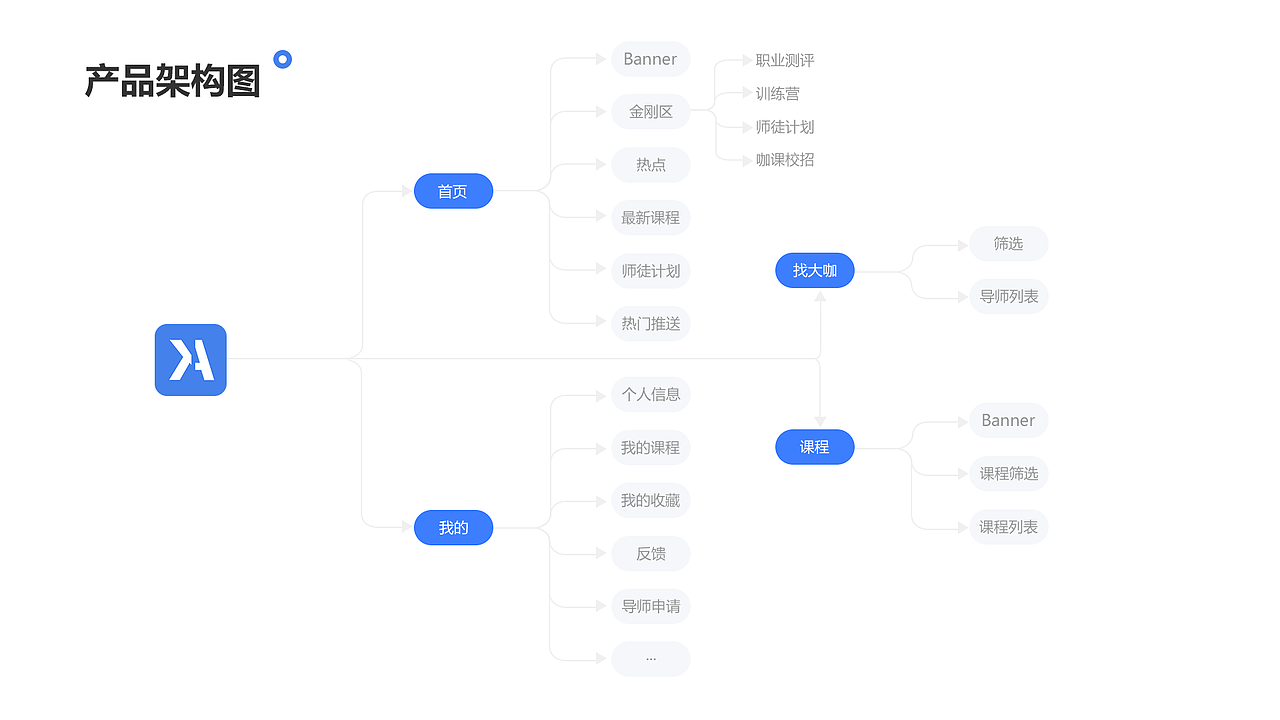This screenshot has height=720, width=1280.
Task: Click the 咖课校招 label
Action: coord(785,160)
